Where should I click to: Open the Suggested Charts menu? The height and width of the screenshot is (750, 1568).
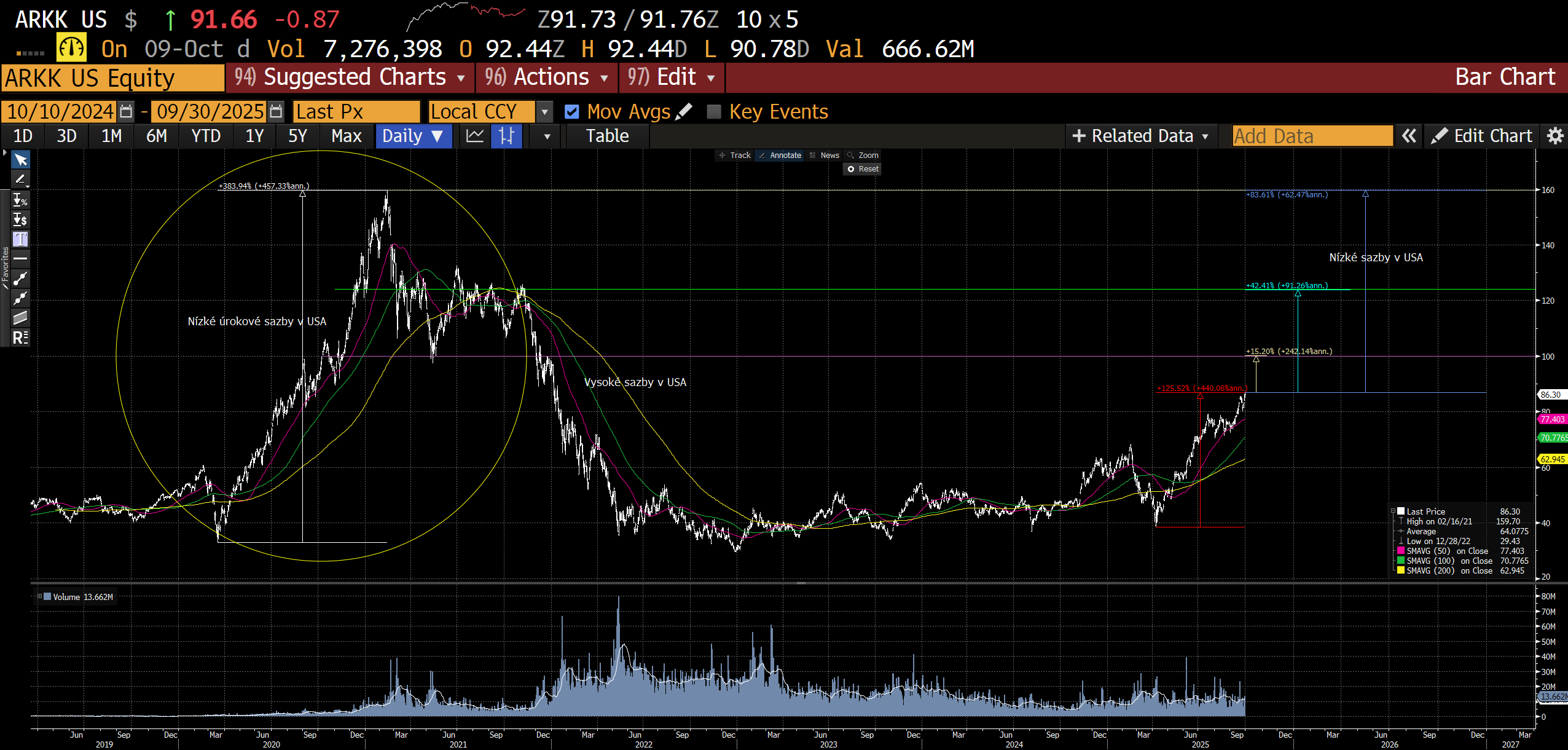pyautogui.click(x=350, y=77)
